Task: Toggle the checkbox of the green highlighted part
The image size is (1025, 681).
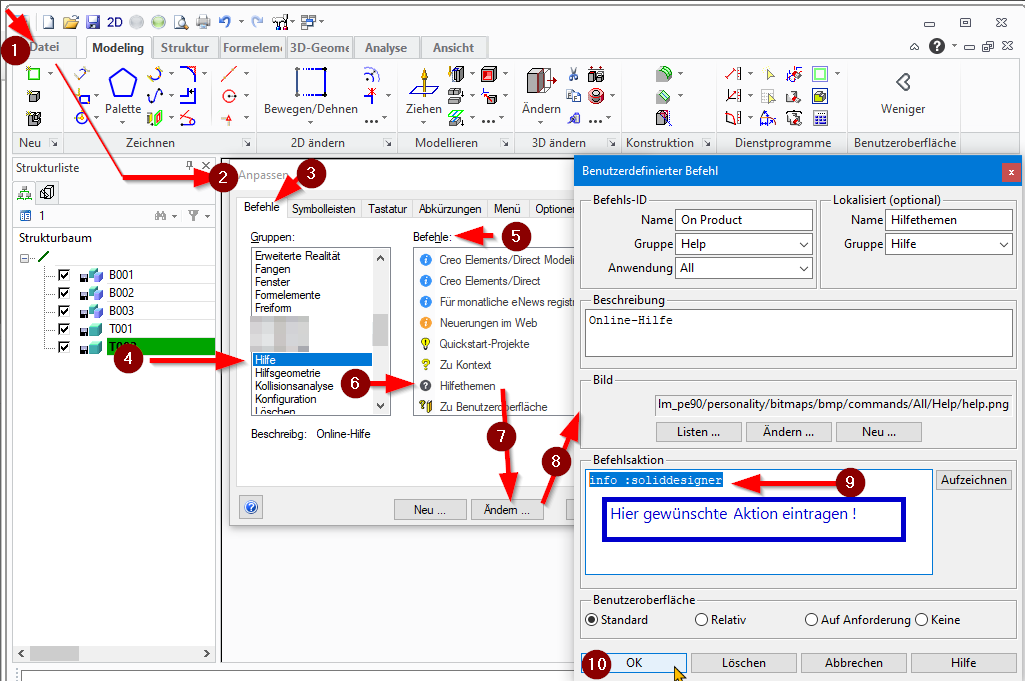Action: pyautogui.click(x=63, y=346)
